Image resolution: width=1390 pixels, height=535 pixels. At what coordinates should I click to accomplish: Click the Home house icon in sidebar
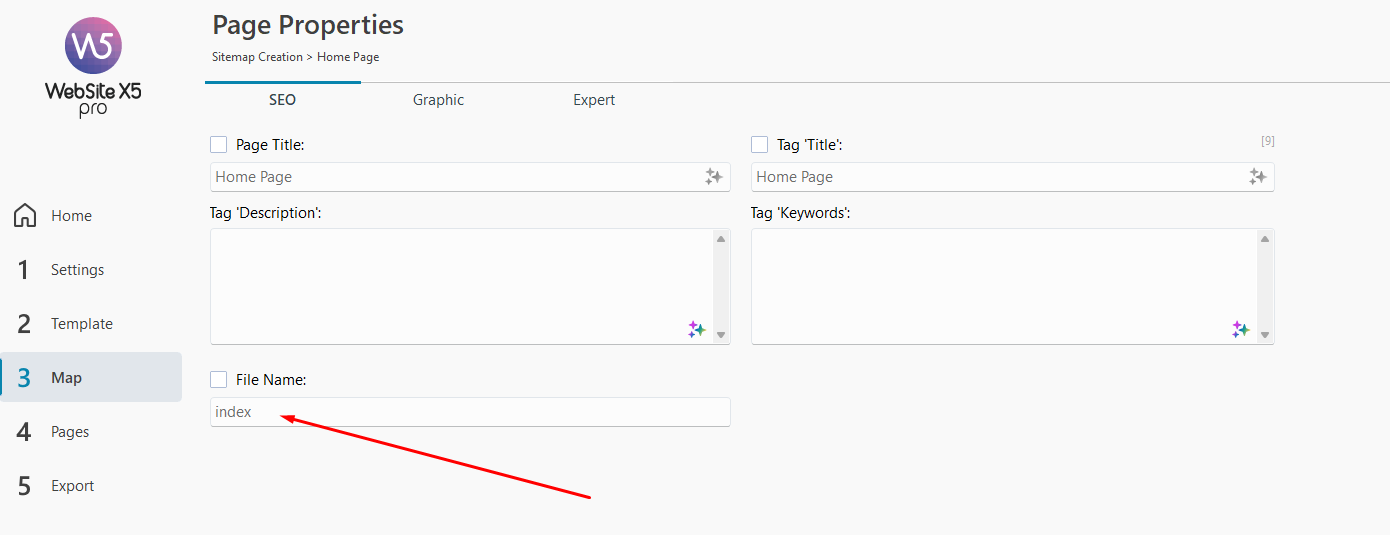tap(26, 216)
